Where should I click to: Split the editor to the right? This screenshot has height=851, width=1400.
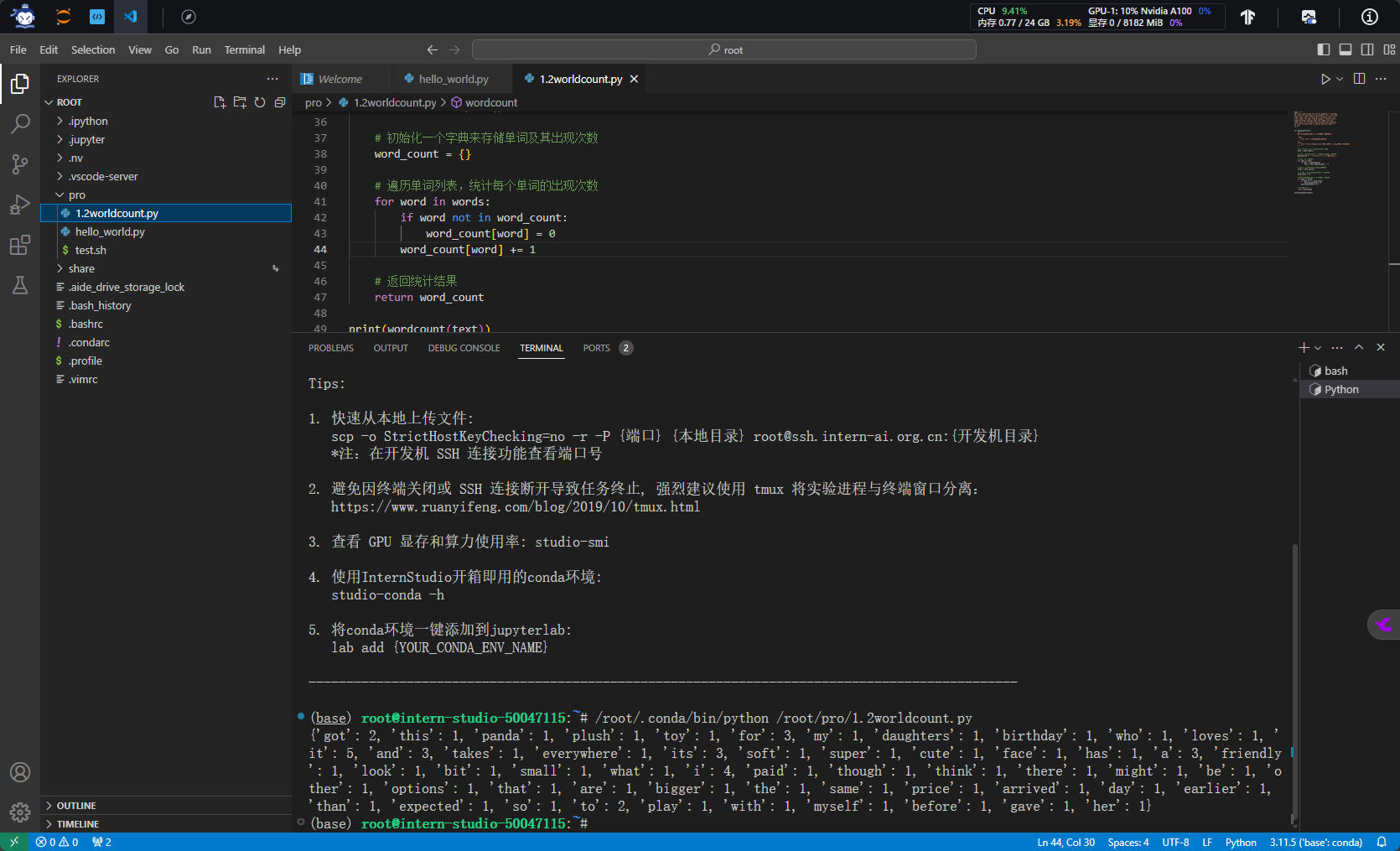(x=1359, y=79)
